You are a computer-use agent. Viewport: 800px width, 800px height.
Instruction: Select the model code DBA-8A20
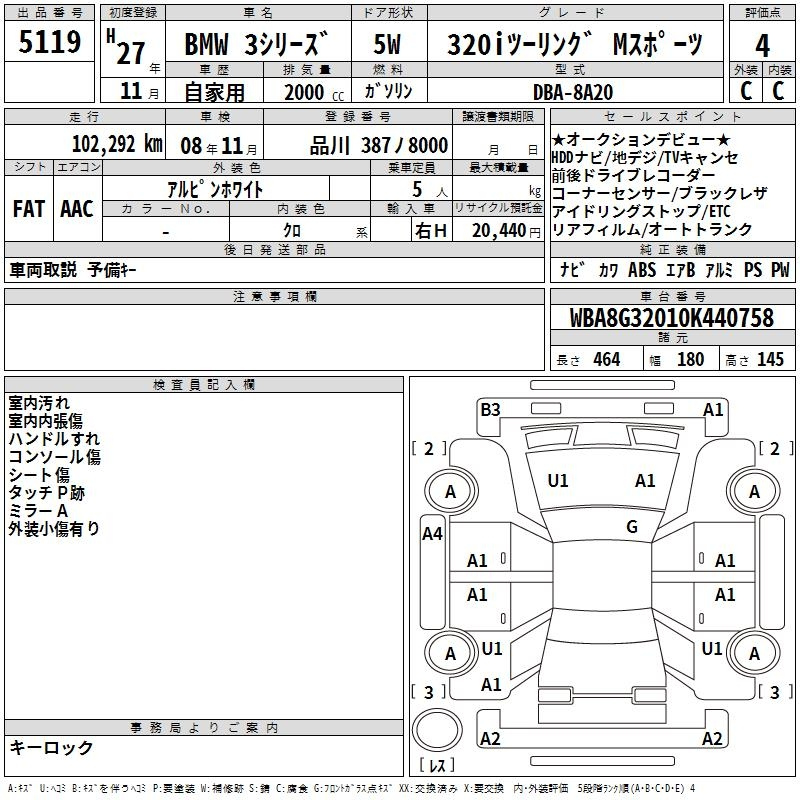tap(573, 92)
